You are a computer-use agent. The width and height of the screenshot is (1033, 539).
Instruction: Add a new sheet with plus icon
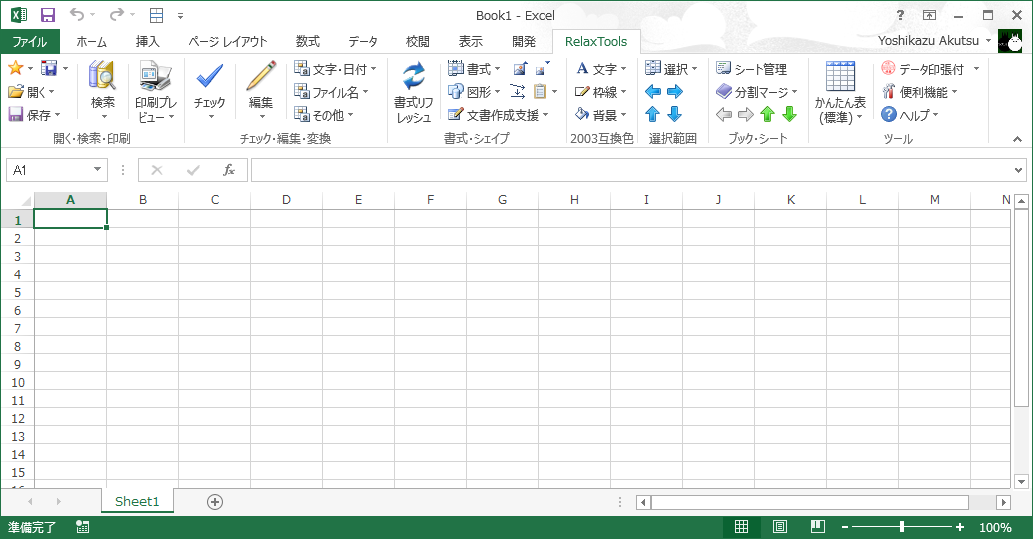215,502
